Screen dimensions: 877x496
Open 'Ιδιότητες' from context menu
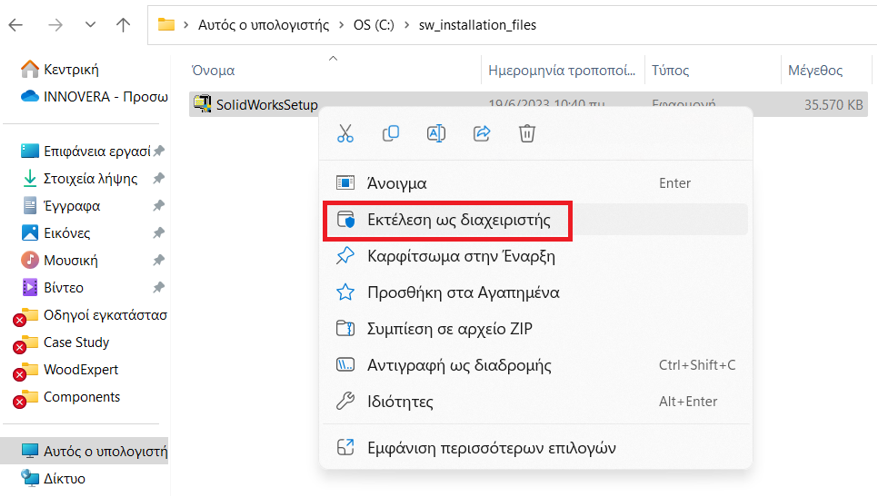[x=400, y=402]
